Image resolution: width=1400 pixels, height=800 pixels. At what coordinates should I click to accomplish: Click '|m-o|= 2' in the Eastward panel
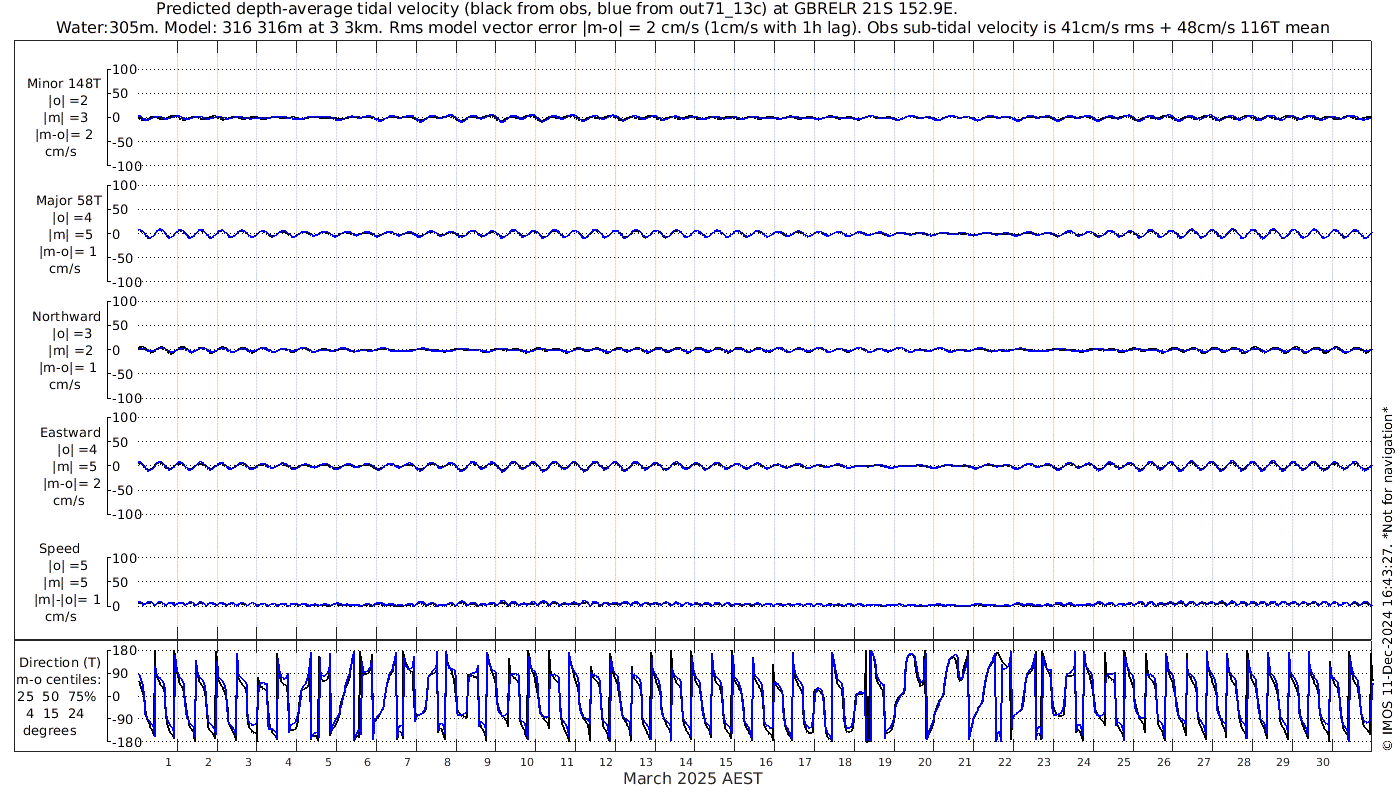click(x=72, y=483)
